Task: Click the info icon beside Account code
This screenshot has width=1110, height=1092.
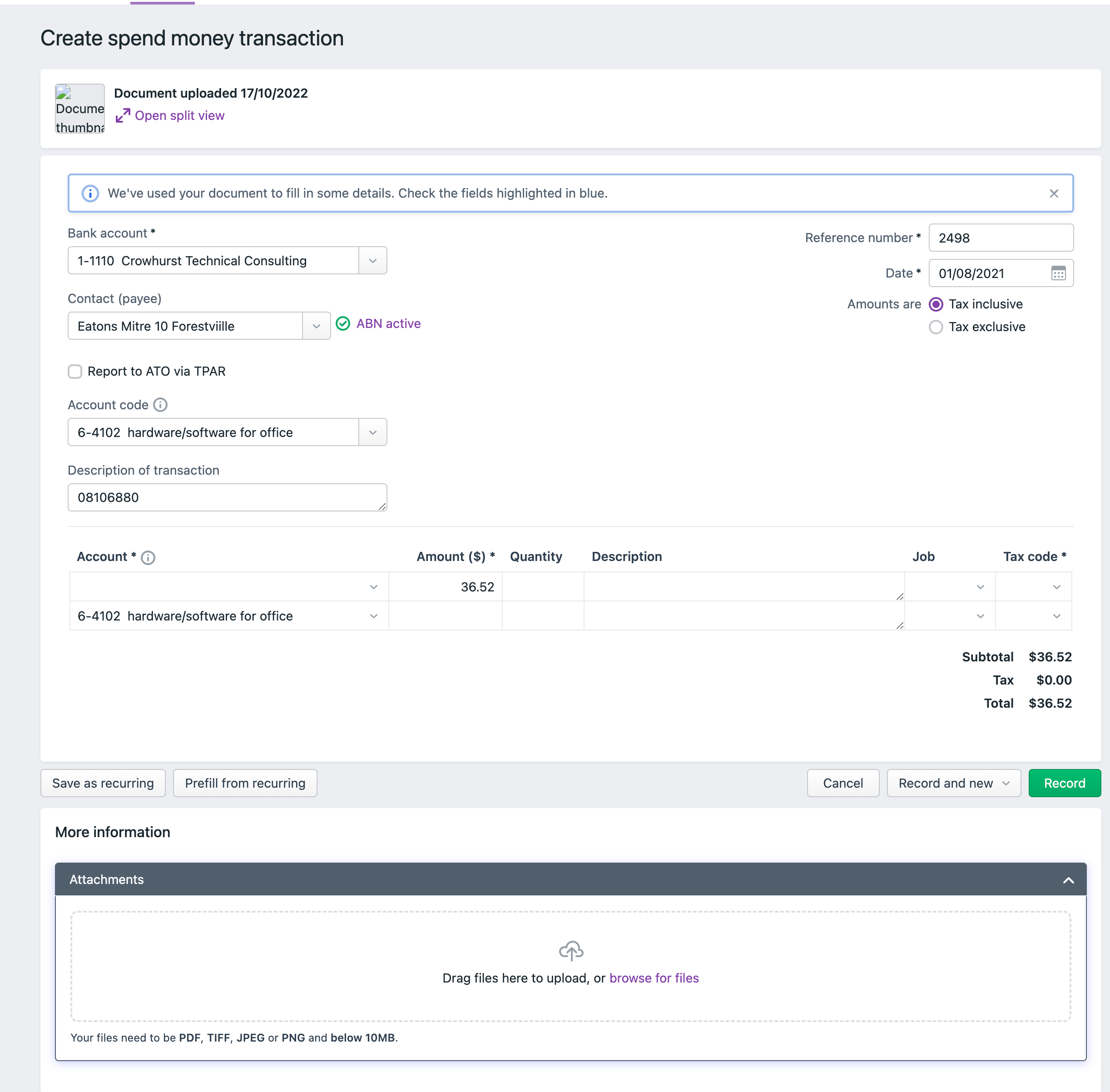Action: point(160,405)
